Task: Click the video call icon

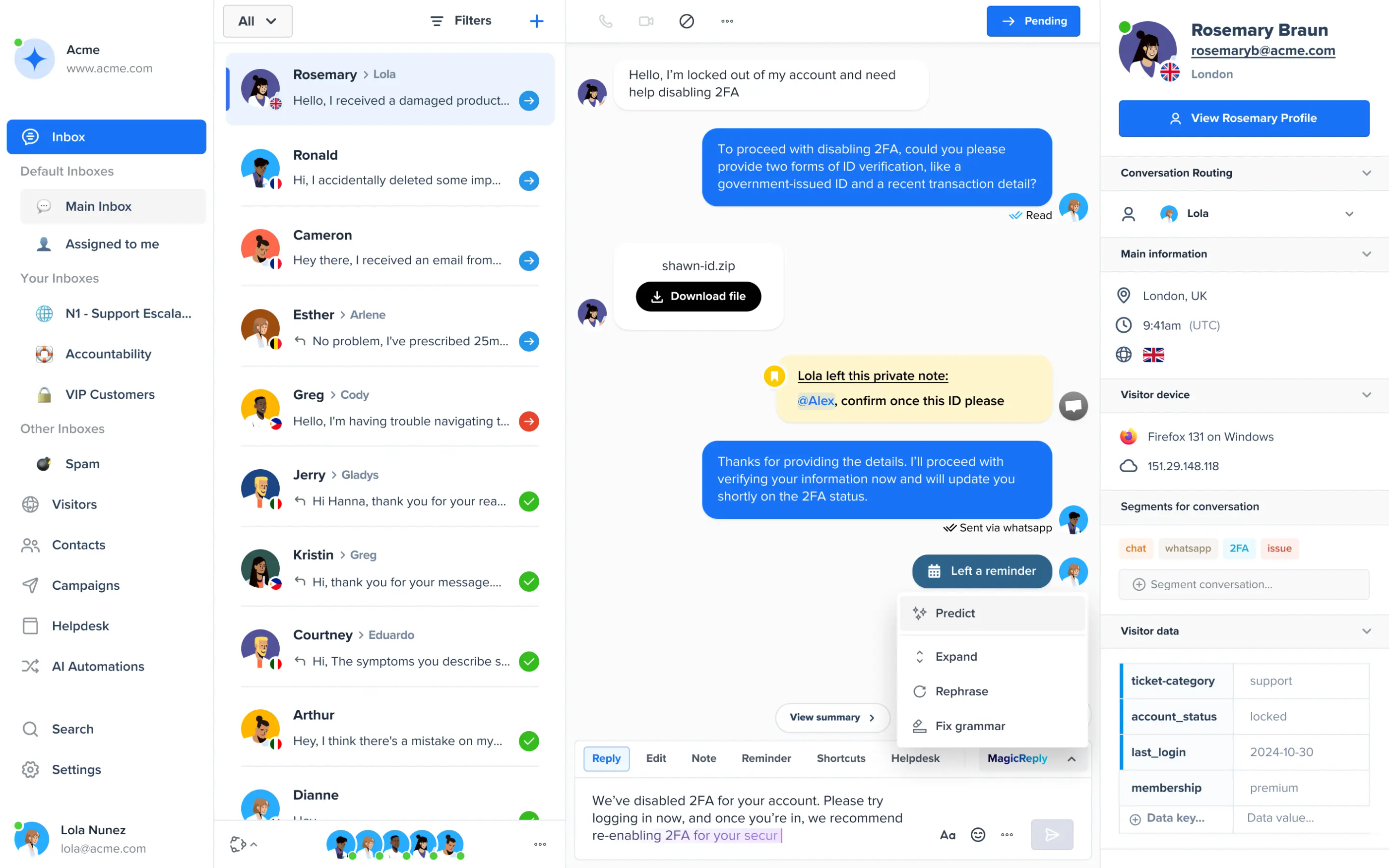Action: click(646, 20)
